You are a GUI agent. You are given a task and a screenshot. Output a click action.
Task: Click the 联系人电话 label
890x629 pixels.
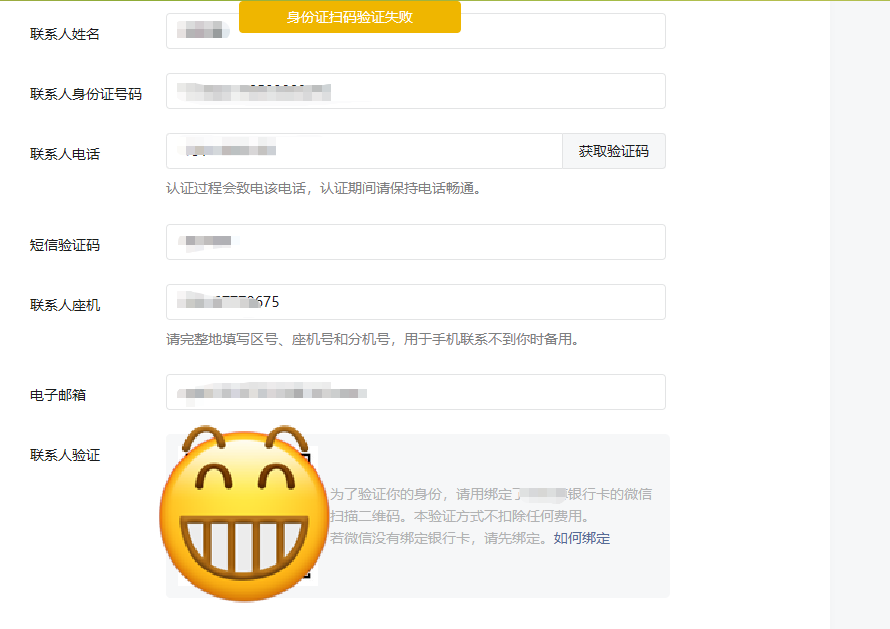65,154
